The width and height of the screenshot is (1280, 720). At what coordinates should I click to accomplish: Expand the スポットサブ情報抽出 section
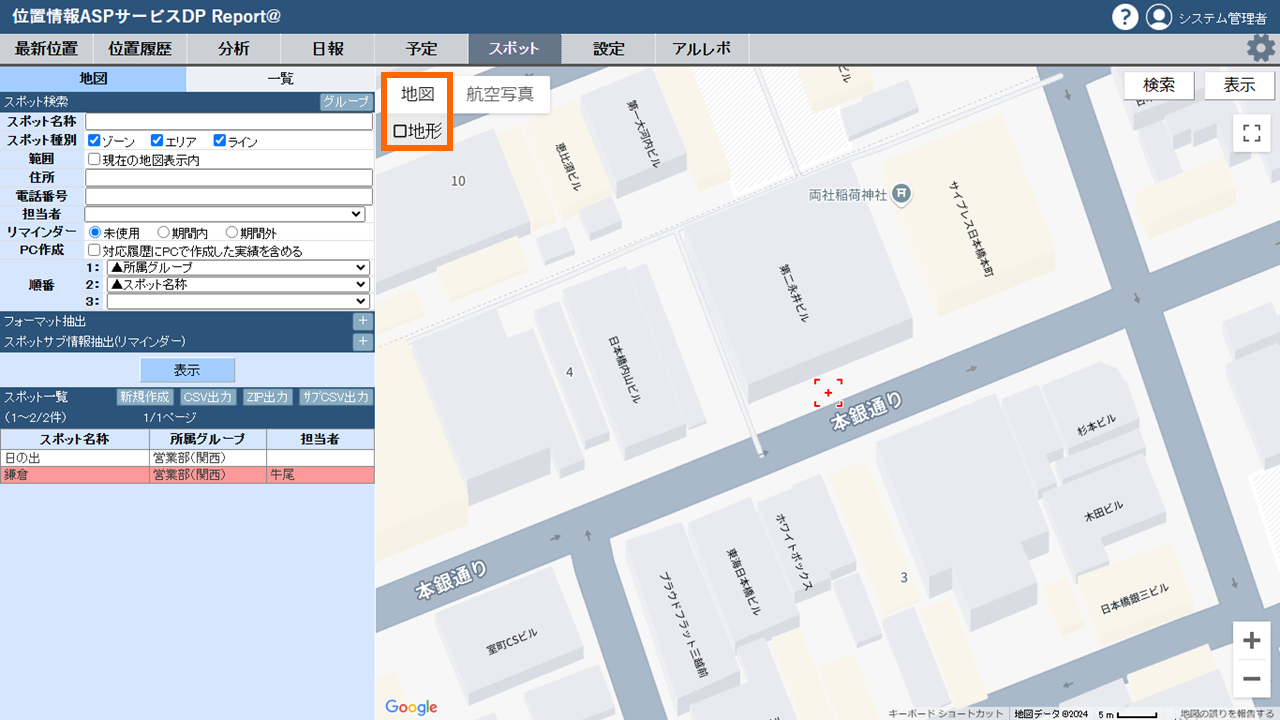[x=363, y=342]
